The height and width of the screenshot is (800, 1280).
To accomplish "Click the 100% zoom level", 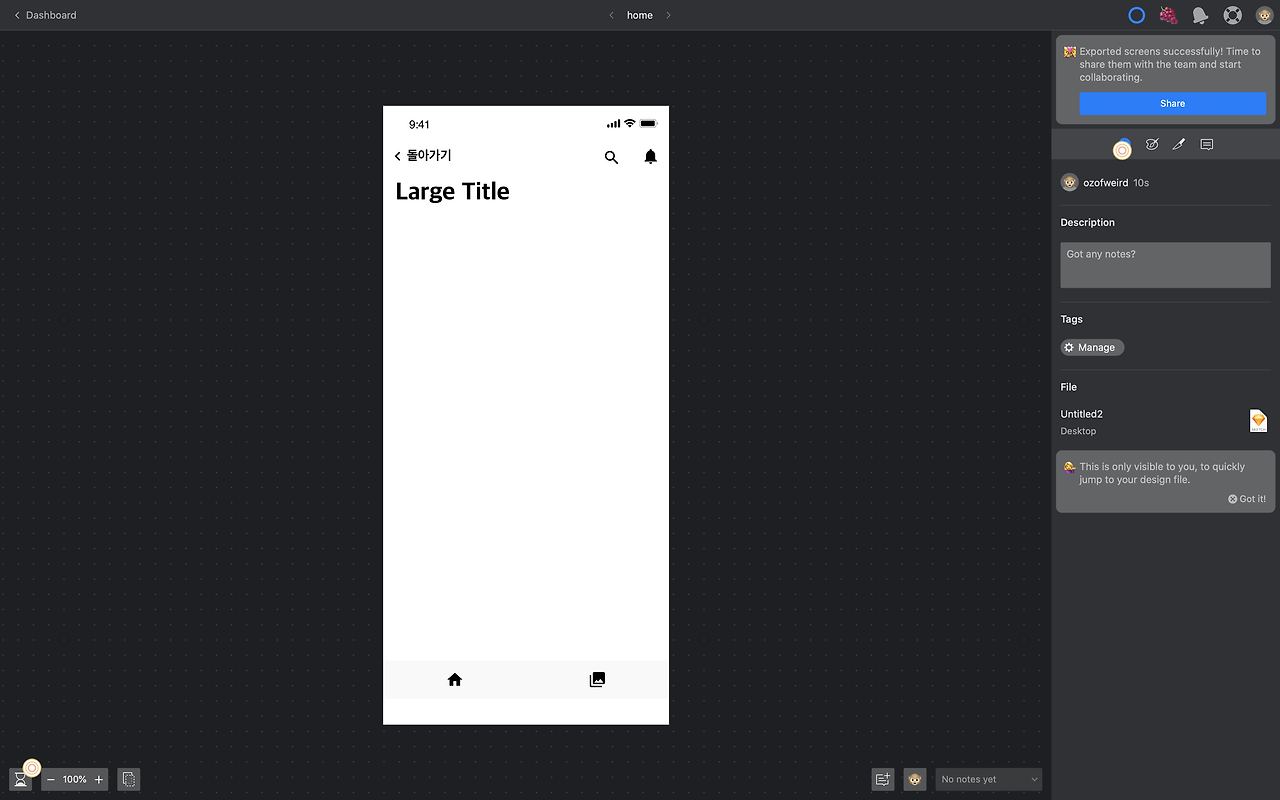I will [x=75, y=779].
